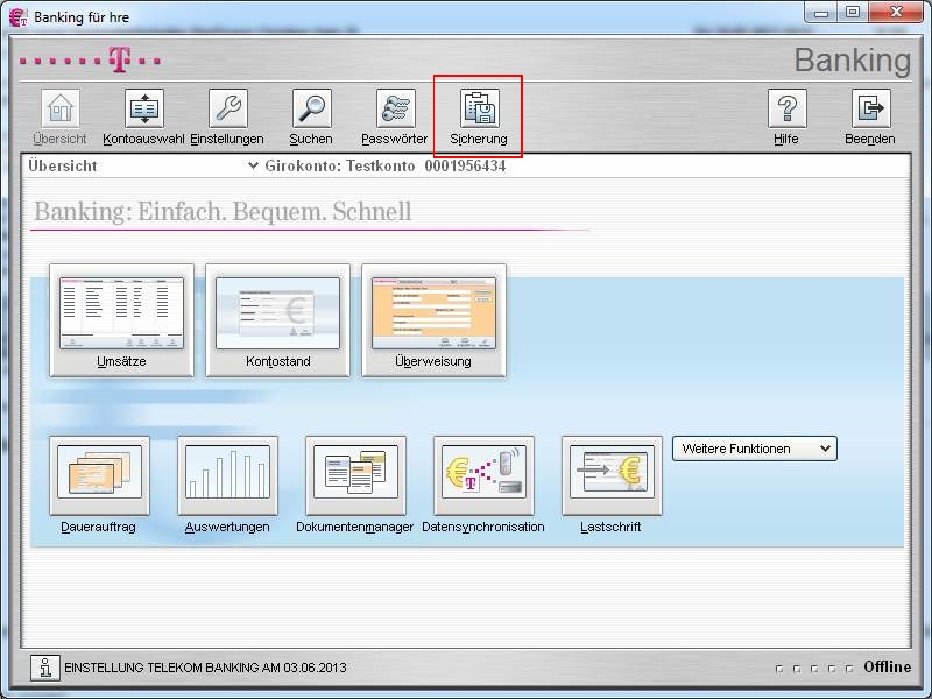Image resolution: width=932 pixels, height=699 pixels.
Task: Click the Suchen magnifier icon
Action: click(x=311, y=109)
